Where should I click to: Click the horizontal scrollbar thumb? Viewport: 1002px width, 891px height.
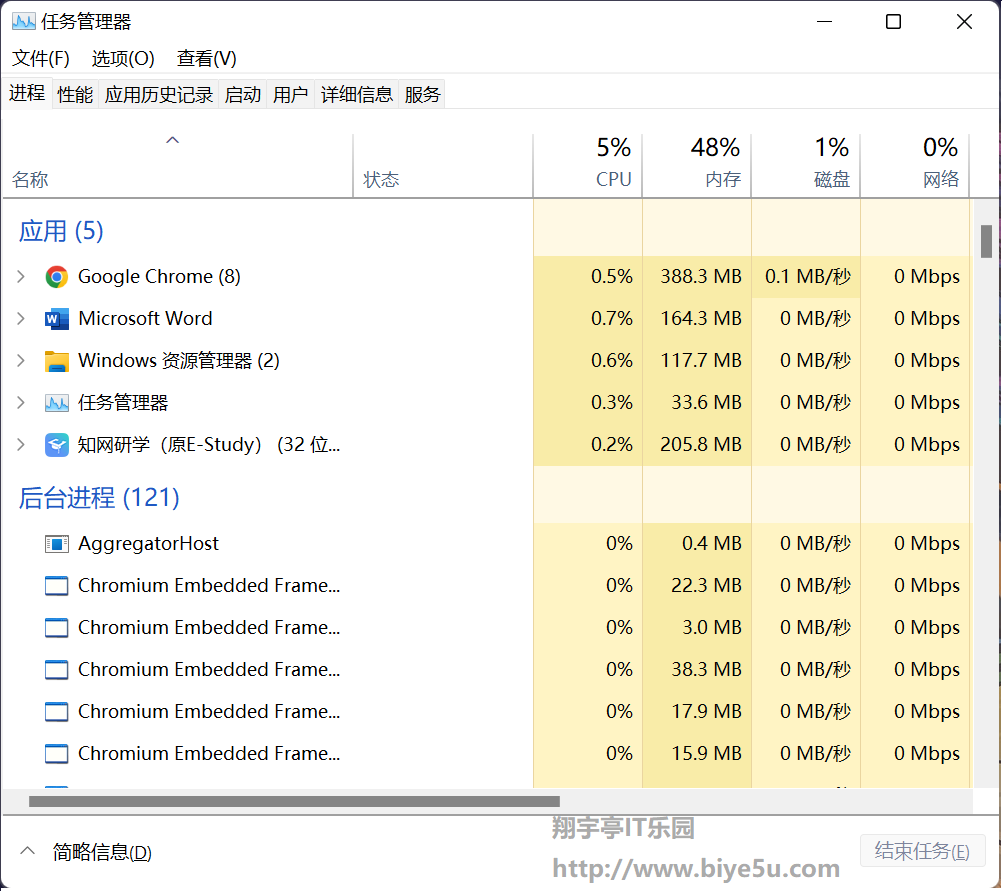click(x=294, y=801)
